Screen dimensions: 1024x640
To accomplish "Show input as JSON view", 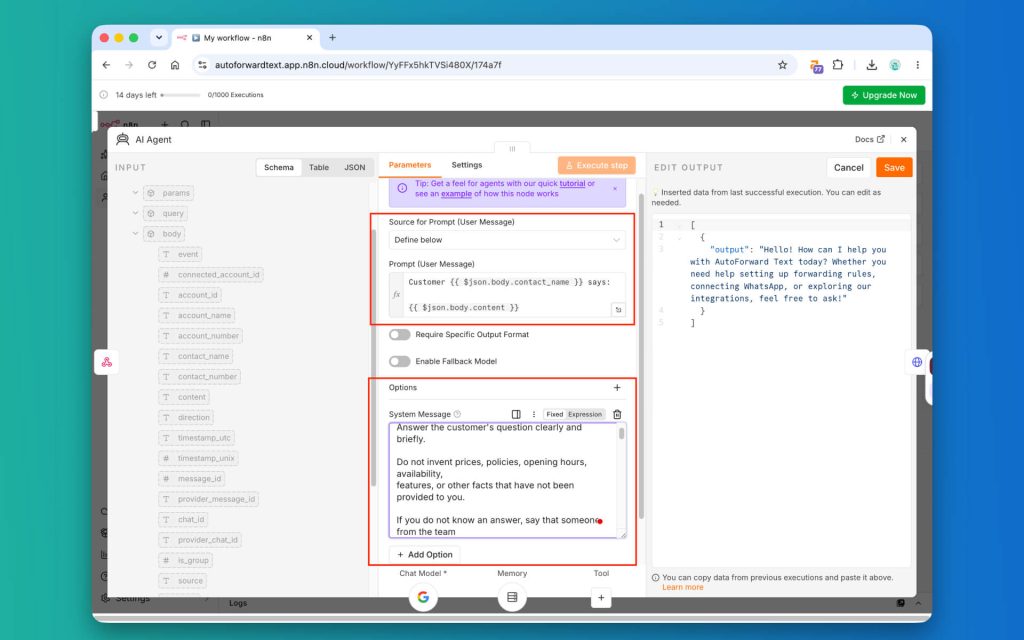I will tap(355, 167).
